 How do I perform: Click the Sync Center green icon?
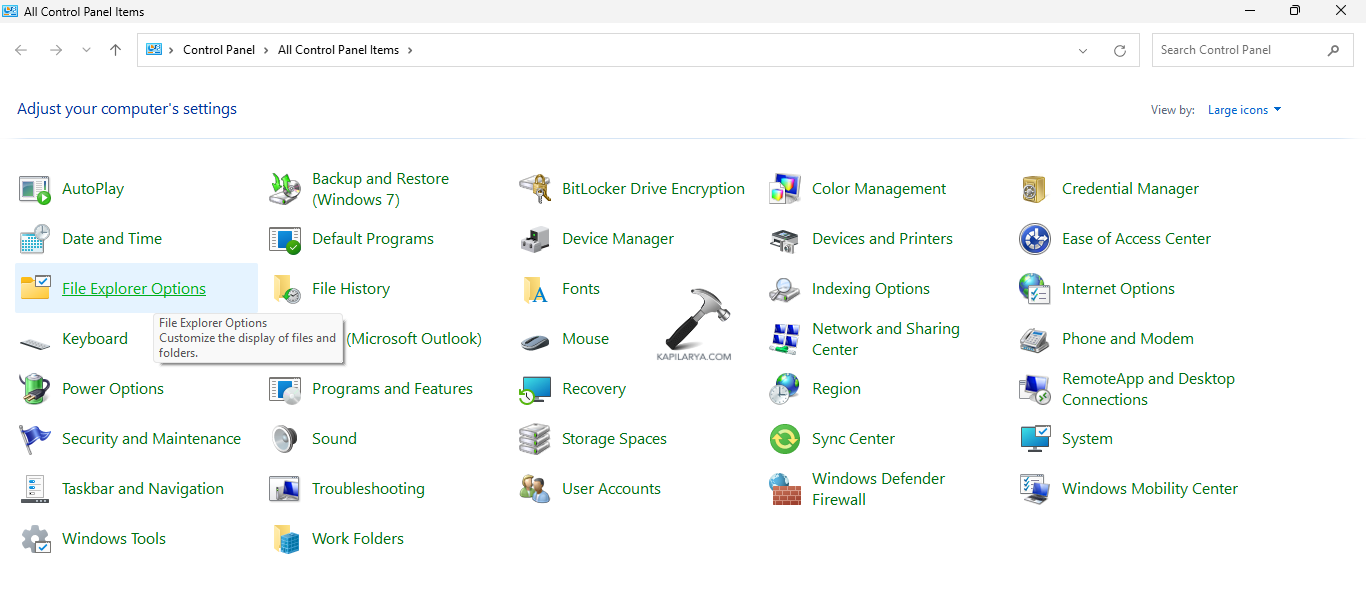(785, 439)
